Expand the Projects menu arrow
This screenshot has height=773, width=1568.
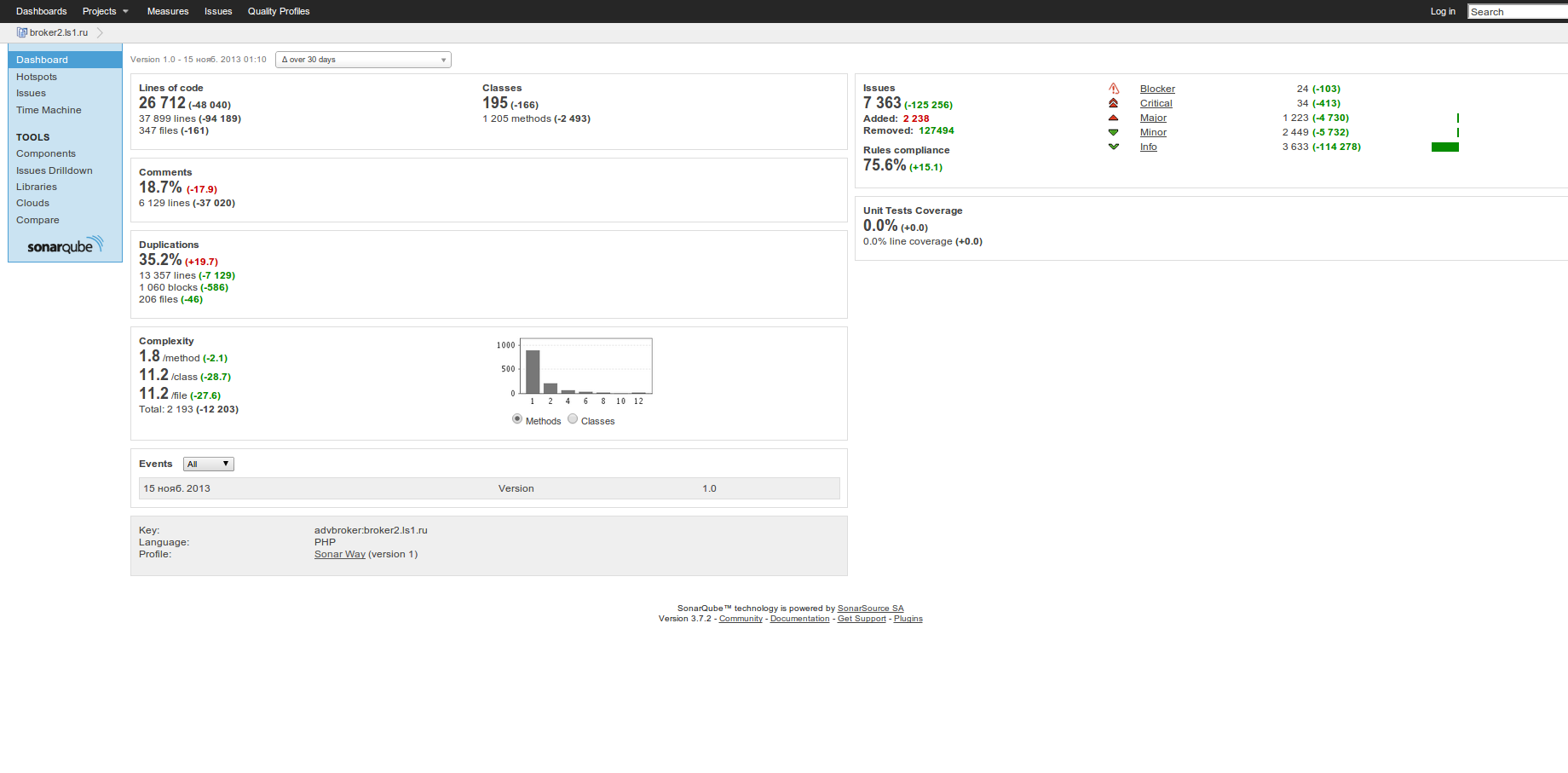[125, 12]
